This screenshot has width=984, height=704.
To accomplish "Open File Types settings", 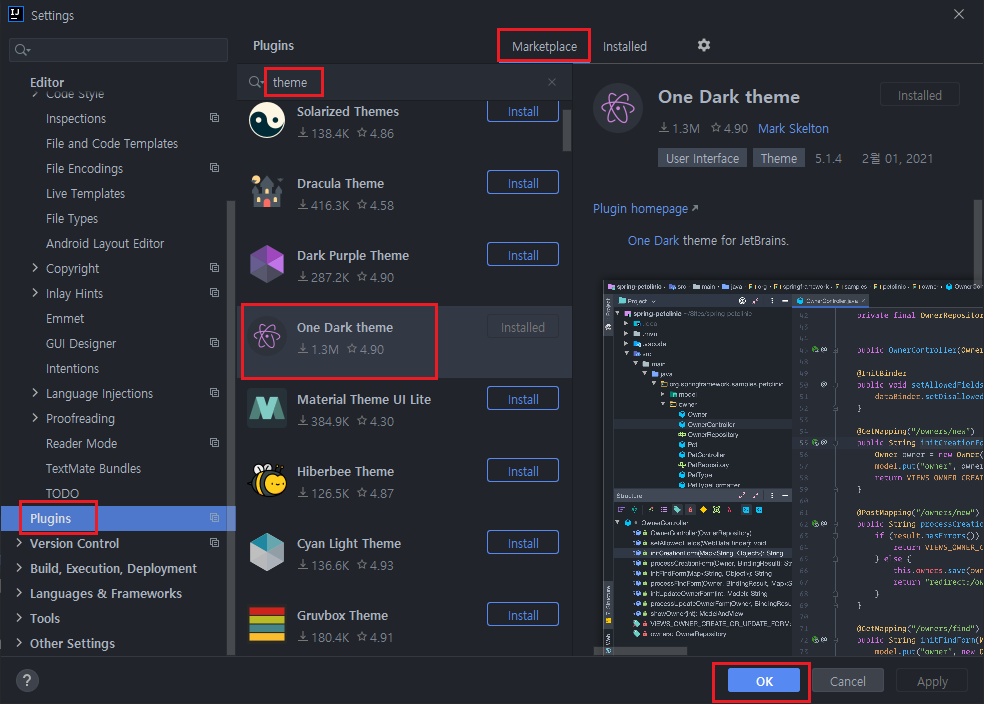I will 72,218.
